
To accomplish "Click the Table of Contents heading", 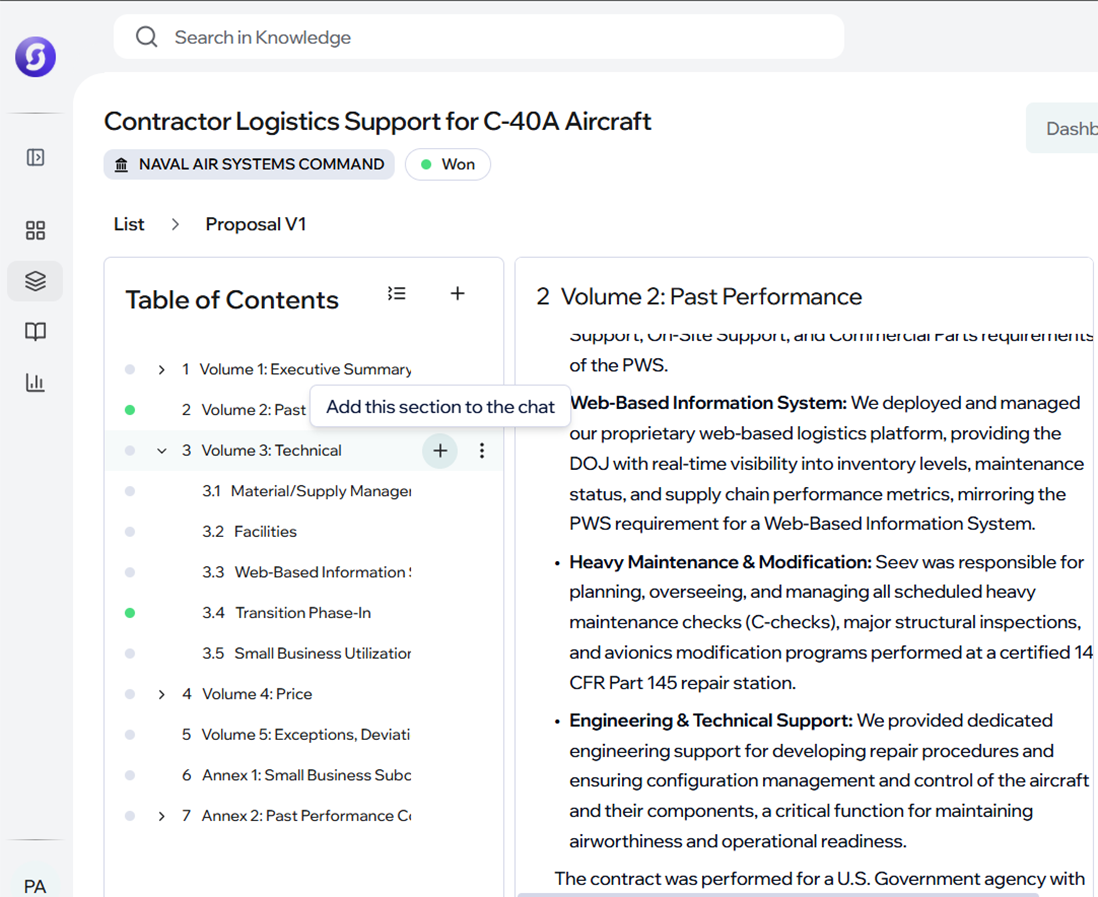I will tap(232, 300).
